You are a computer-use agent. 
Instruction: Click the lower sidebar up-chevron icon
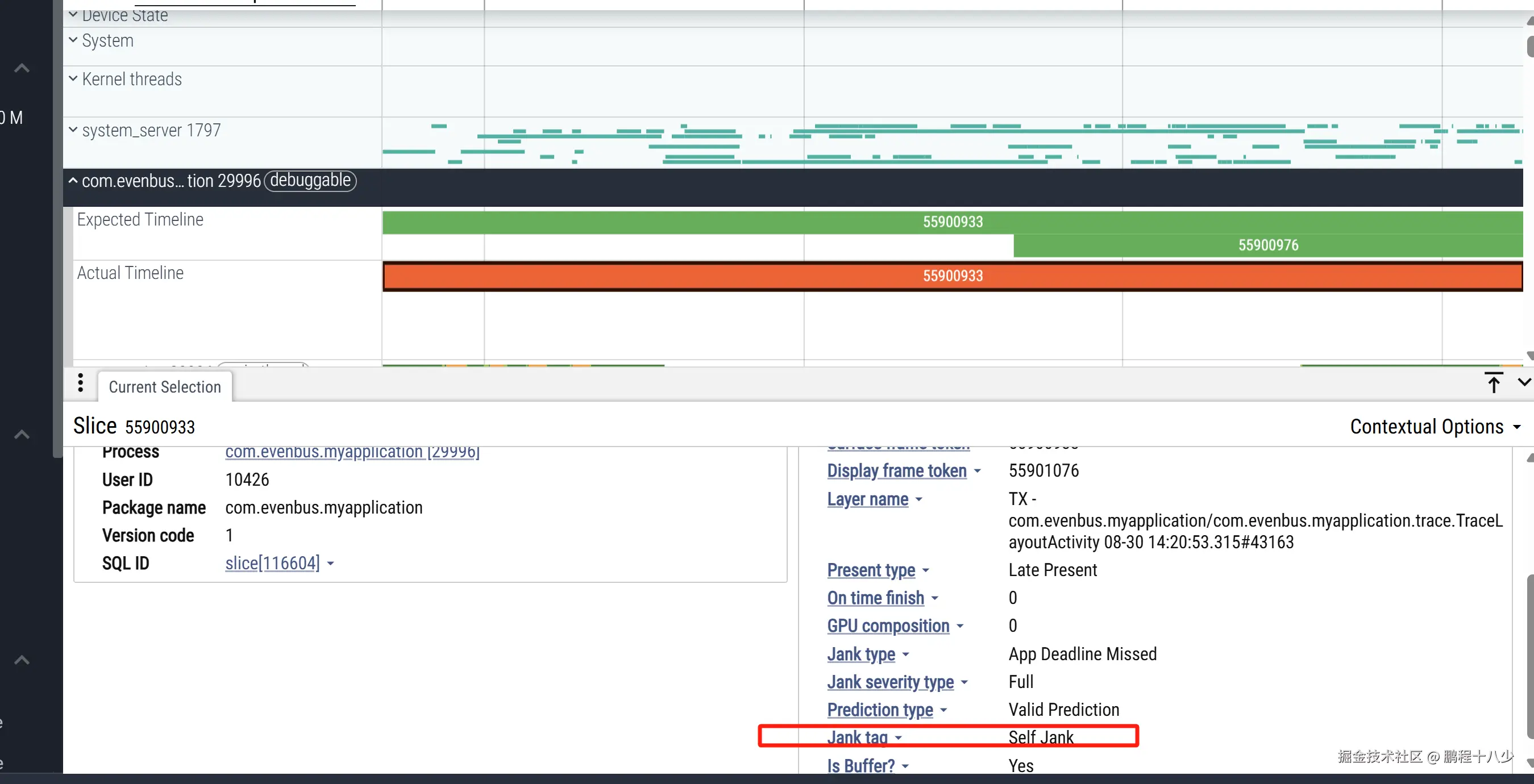(x=22, y=660)
